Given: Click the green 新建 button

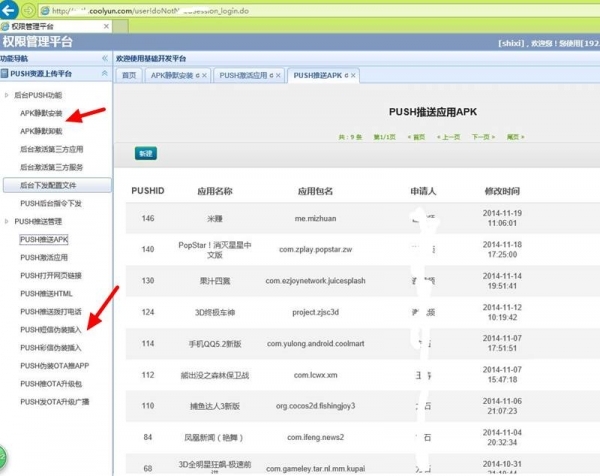Looking at the screenshot, I should click(146, 153).
